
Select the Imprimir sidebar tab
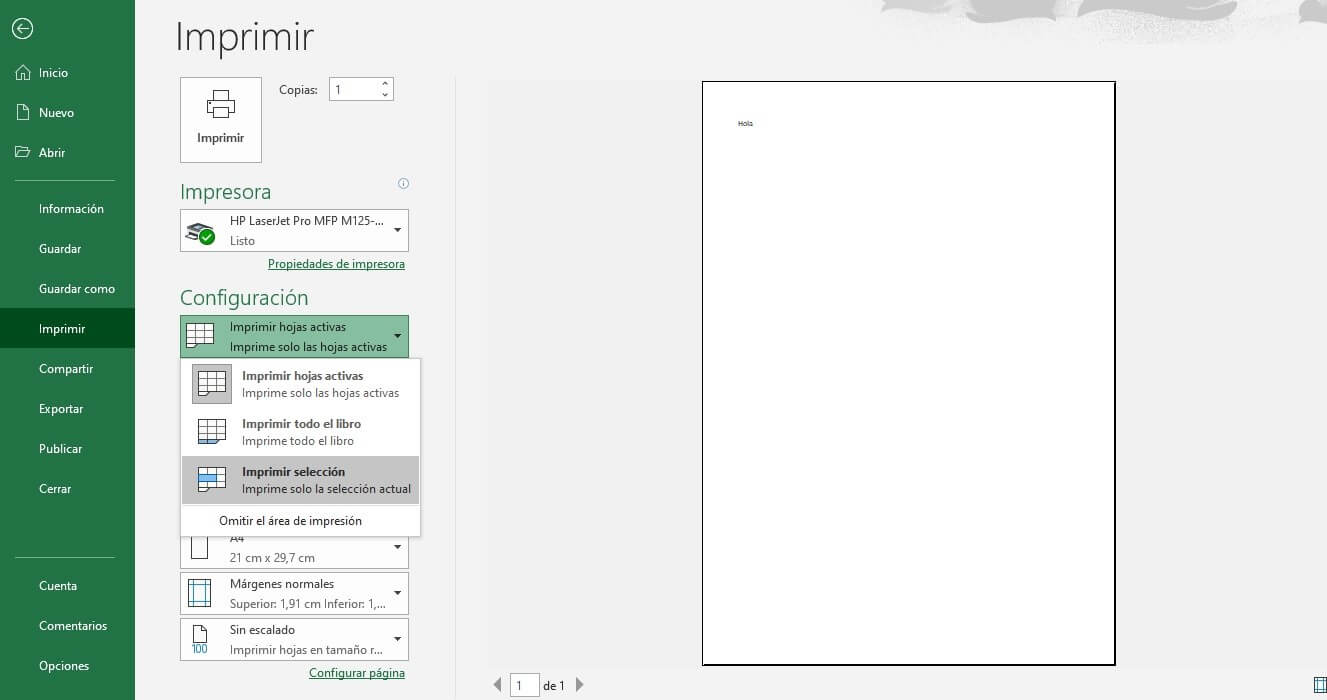[x=67, y=328]
